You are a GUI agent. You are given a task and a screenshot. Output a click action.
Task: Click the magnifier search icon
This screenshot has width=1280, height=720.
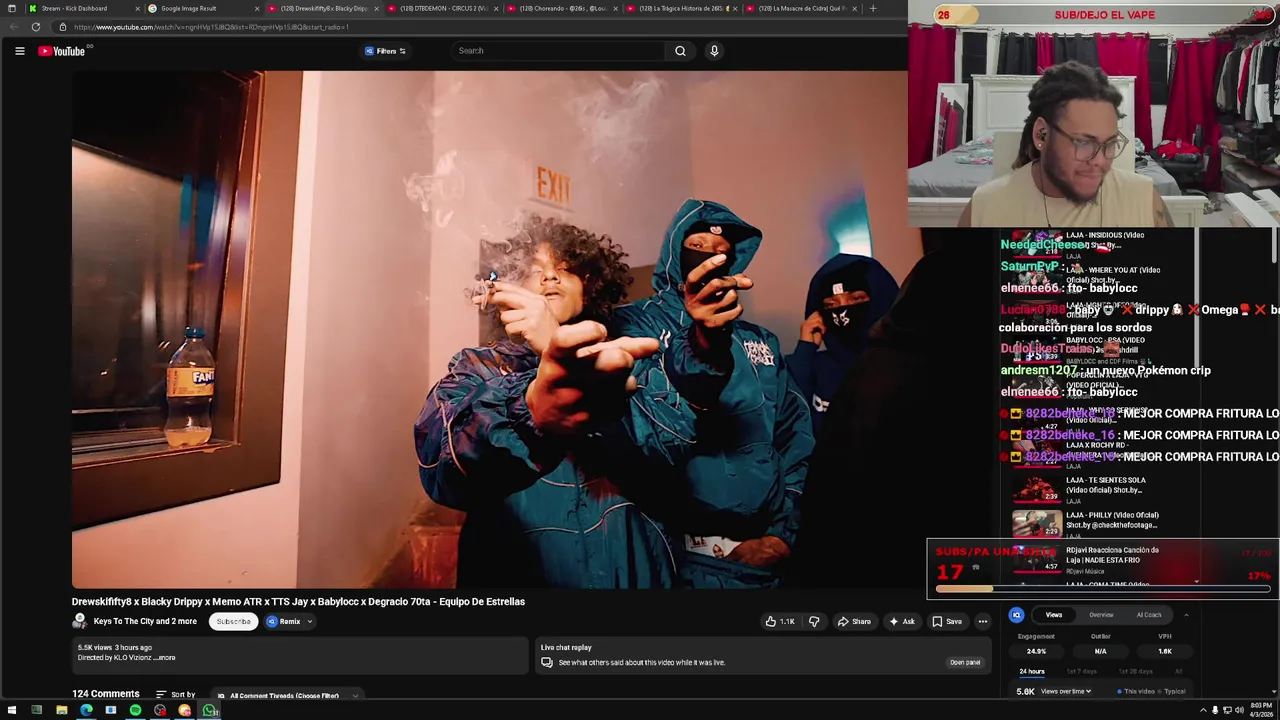point(680,51)
